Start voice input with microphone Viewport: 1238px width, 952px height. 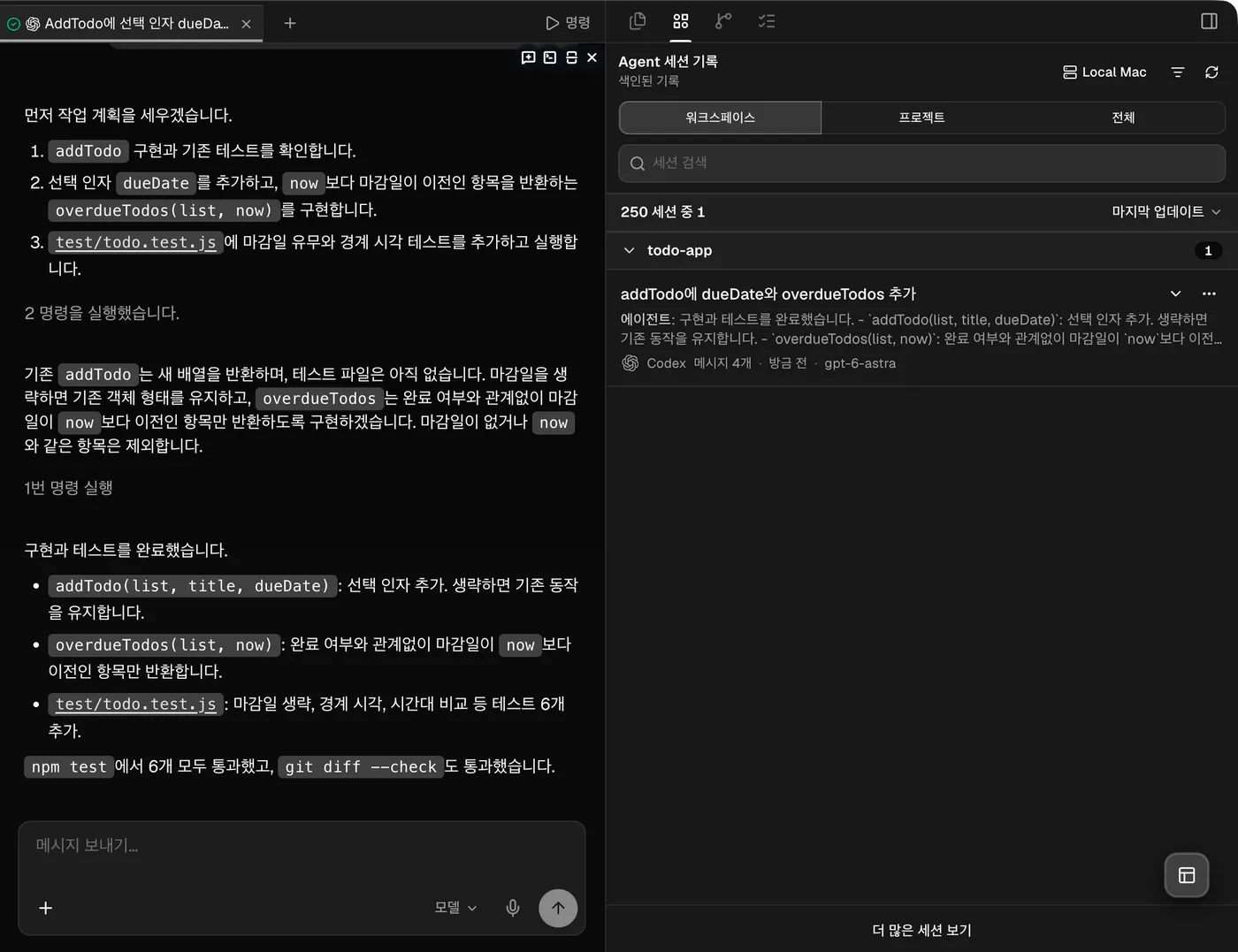click(513, 908)
